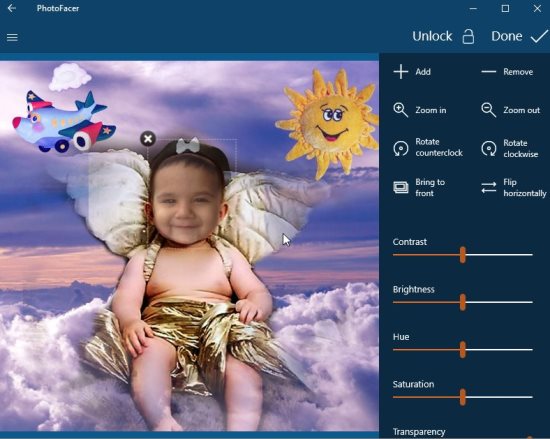Image resolution: width=550 pixels, height=439 pixels.
Task: Go back with the arrow button
Action: coord(12,8)
